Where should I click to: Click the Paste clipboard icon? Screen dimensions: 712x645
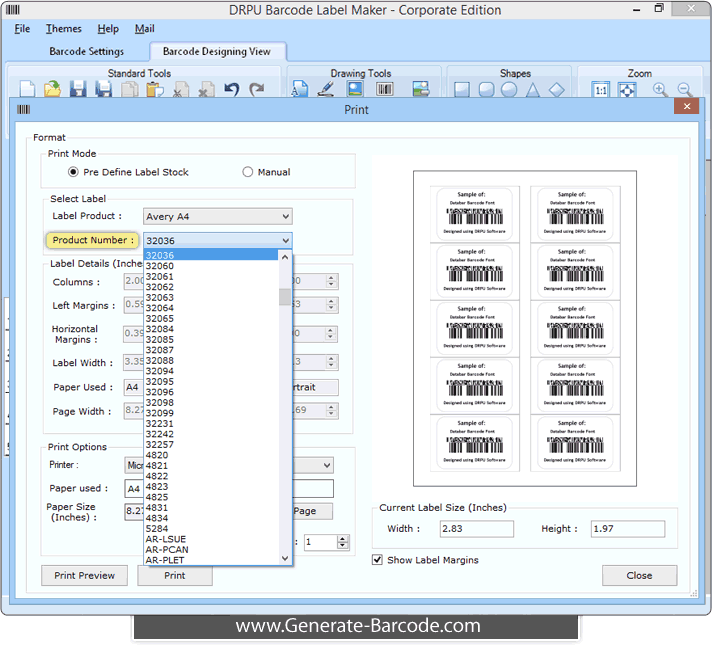155,89
